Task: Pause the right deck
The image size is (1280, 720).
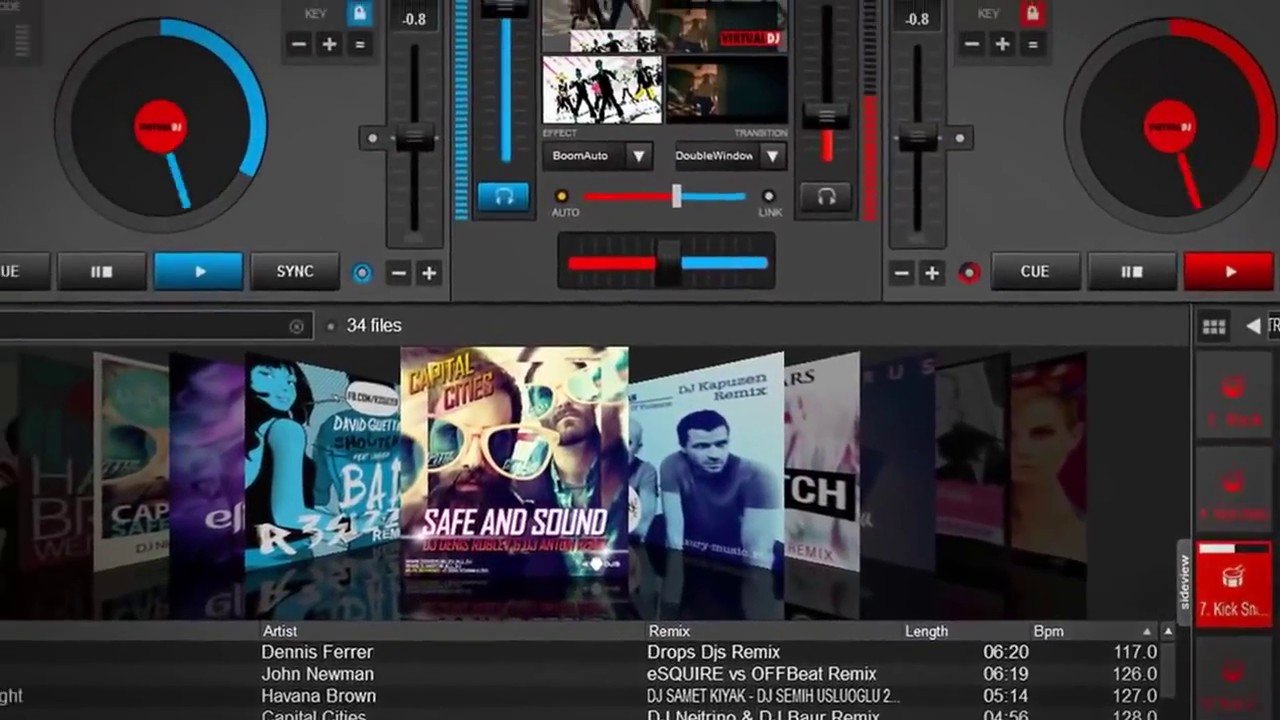Action: click(1132, 271)
